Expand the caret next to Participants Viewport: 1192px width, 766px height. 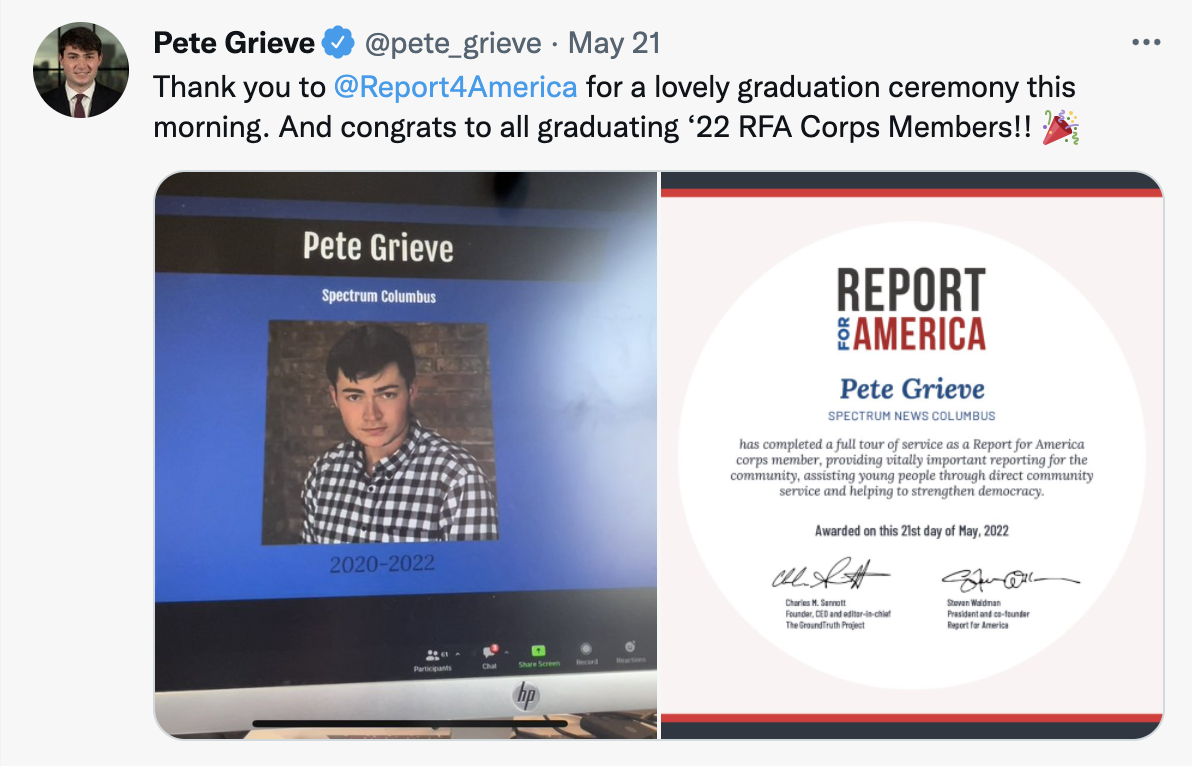pos(457,652)
